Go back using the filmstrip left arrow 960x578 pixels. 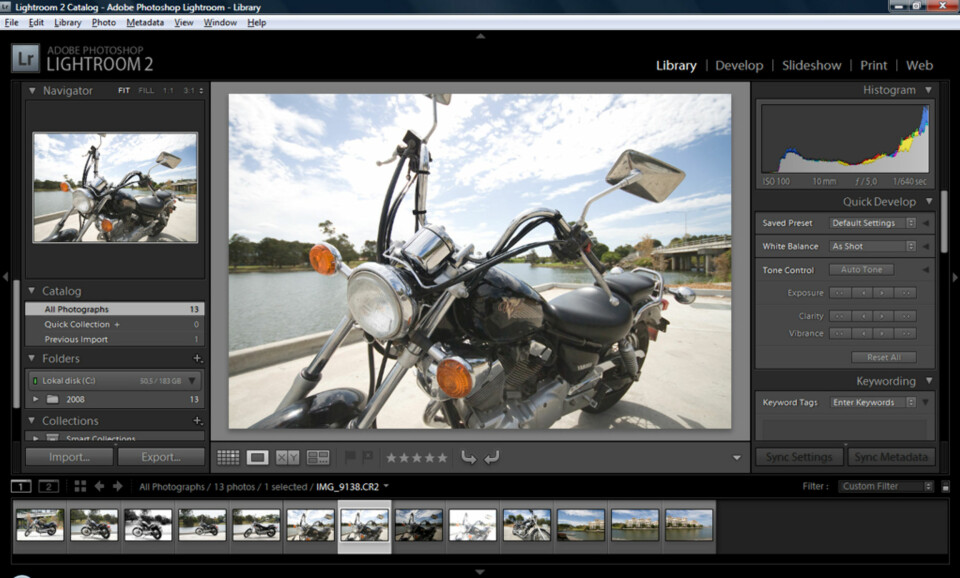pos(99,486)
